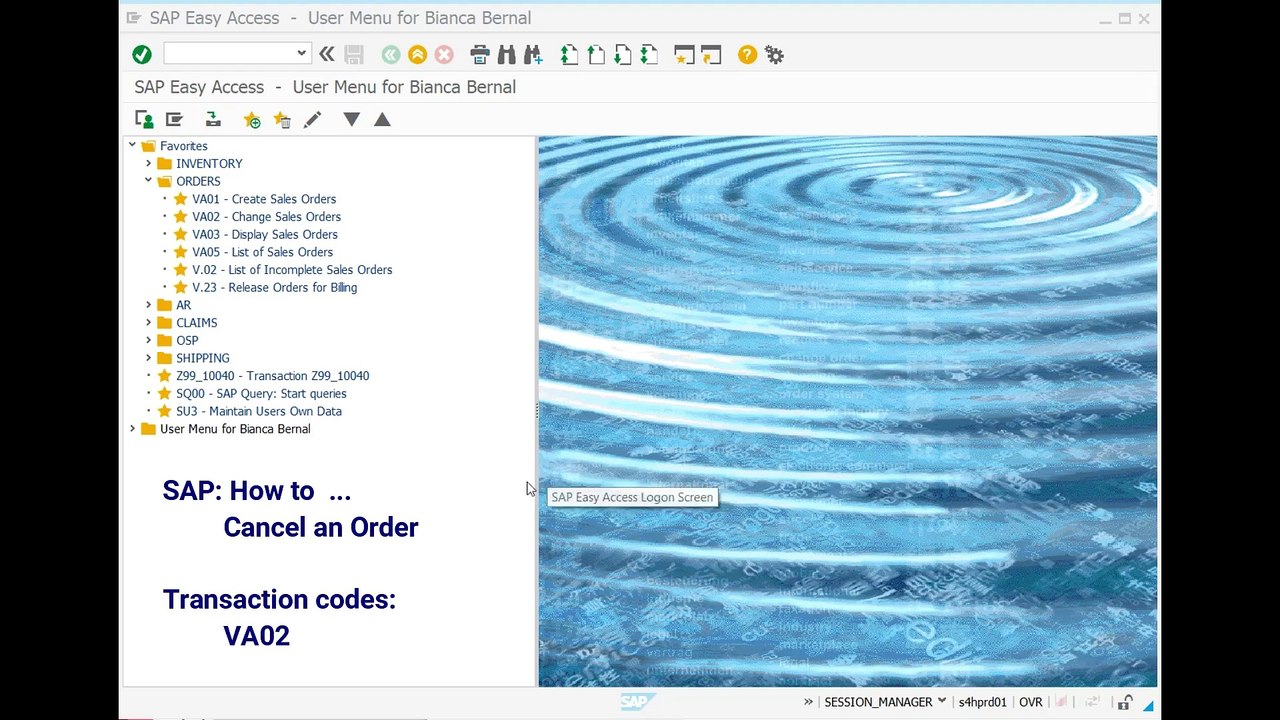1280x720 pixels.
Task: Go to the last page icon
Action: 649,55
